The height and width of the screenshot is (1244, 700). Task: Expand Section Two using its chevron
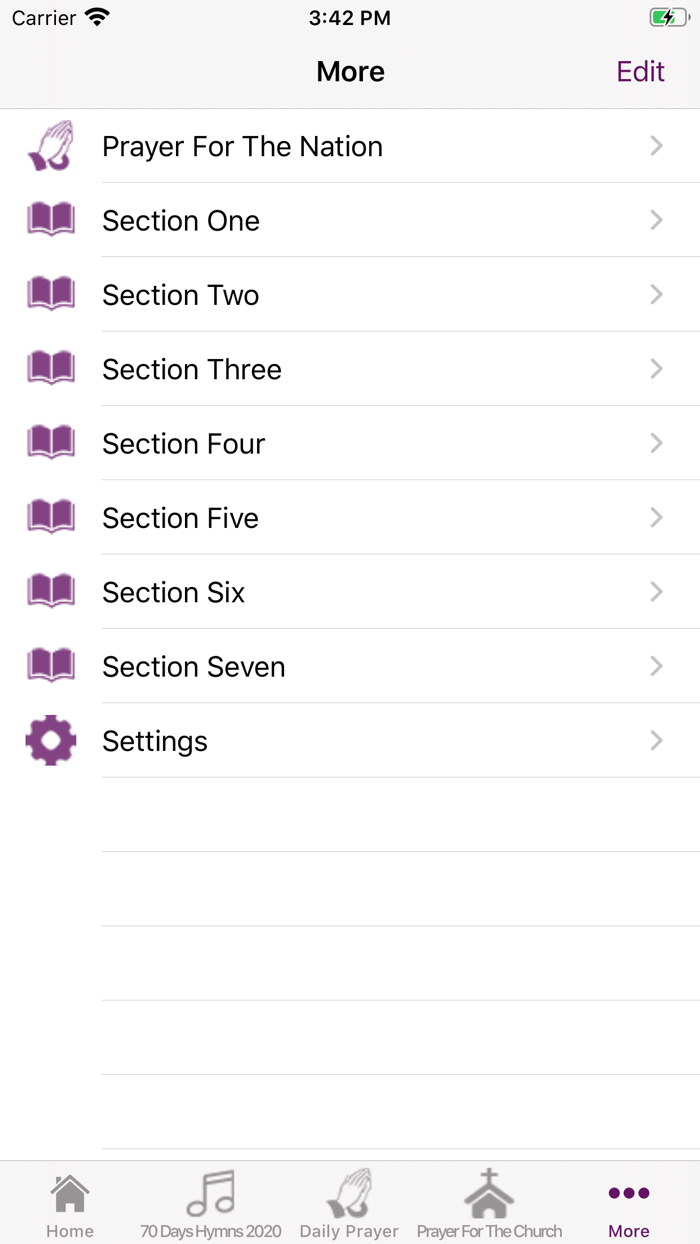click(657, 294)
